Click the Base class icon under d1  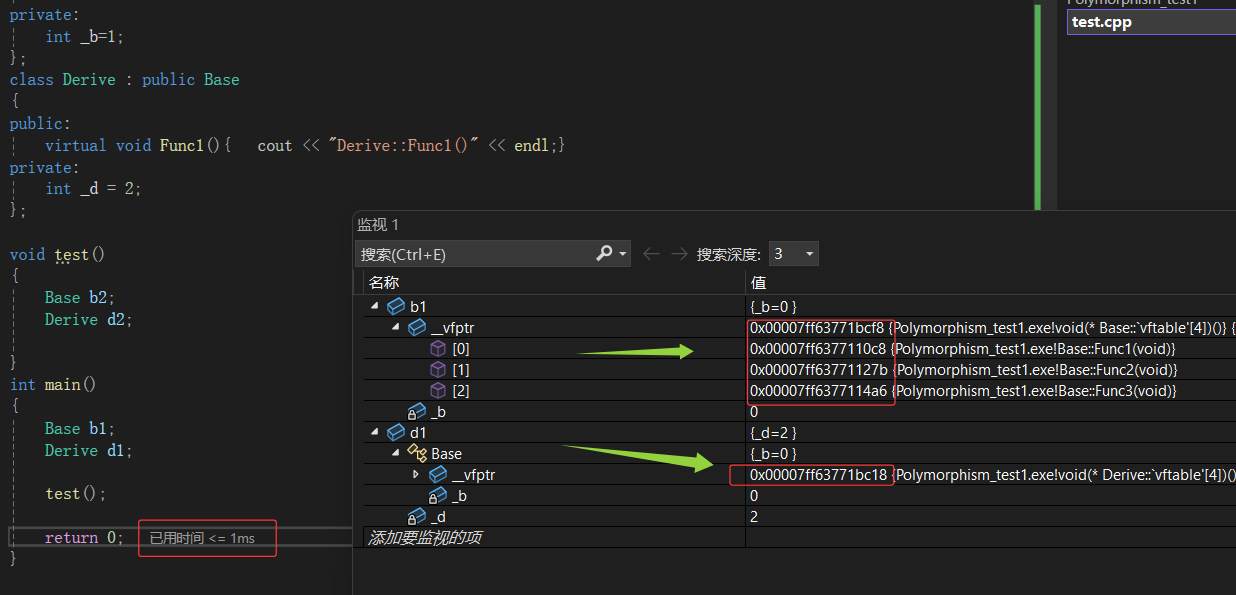(417, 453)
